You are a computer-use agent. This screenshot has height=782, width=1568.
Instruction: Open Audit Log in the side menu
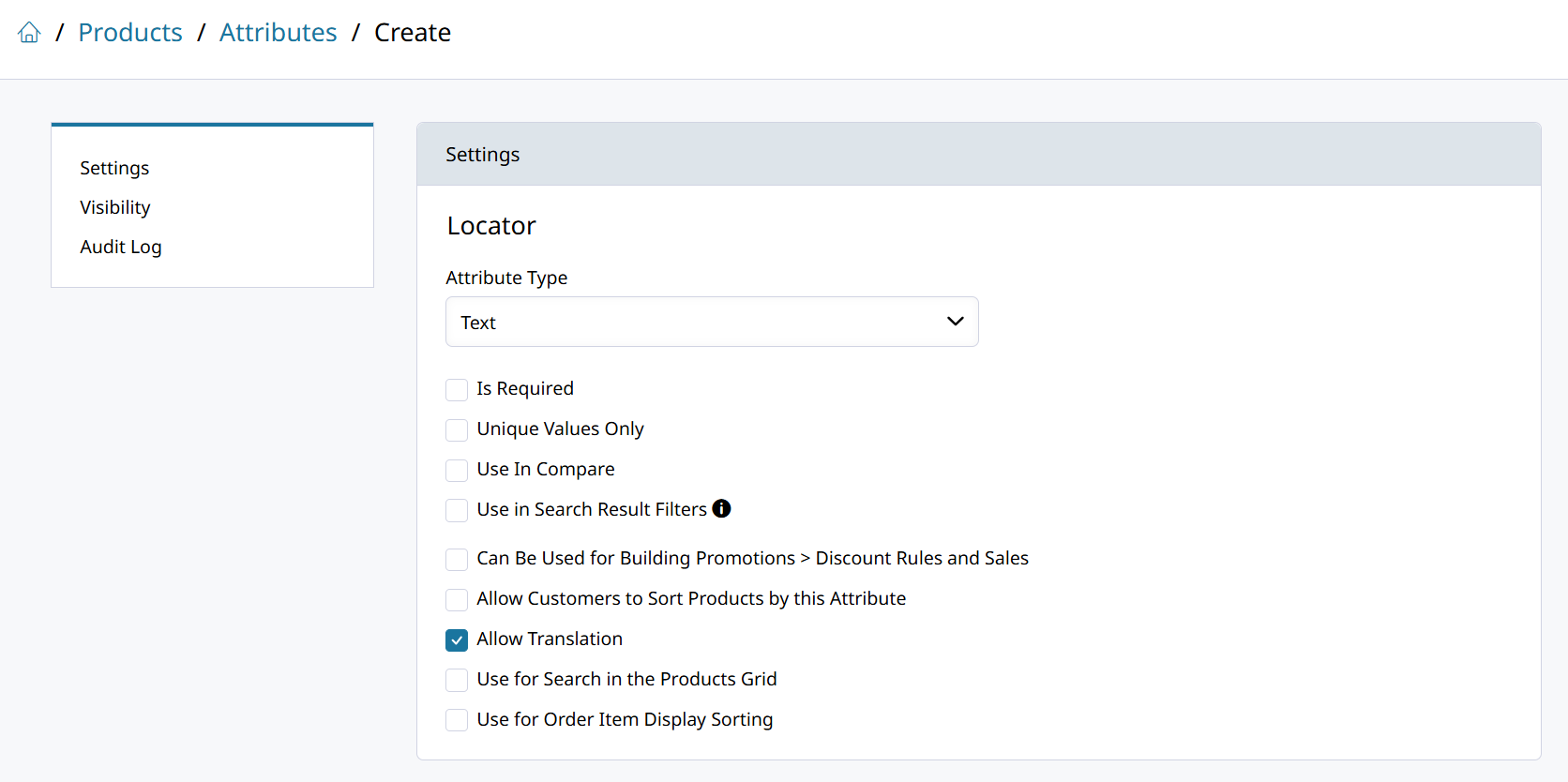(x=121, y=247)
